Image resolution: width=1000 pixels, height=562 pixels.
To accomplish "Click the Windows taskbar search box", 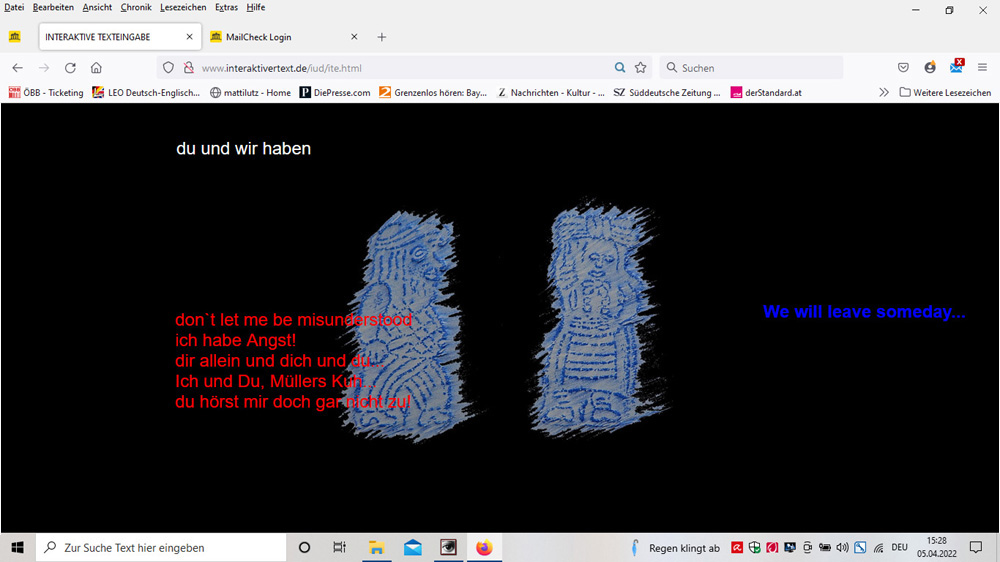I will click(x=160, y=548).
